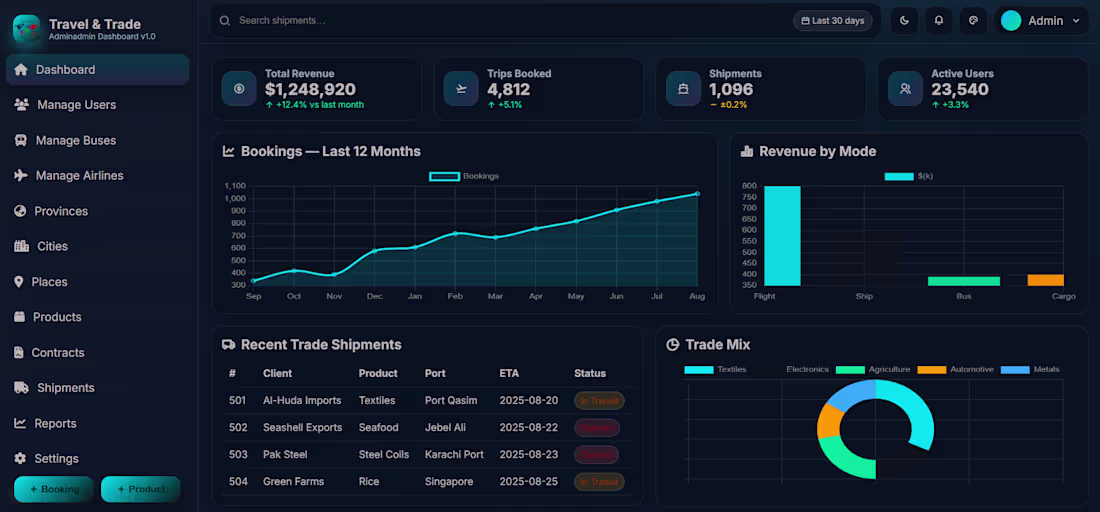
Task: Click In Transit badge for Green Farms
Action: coord(599,482)
